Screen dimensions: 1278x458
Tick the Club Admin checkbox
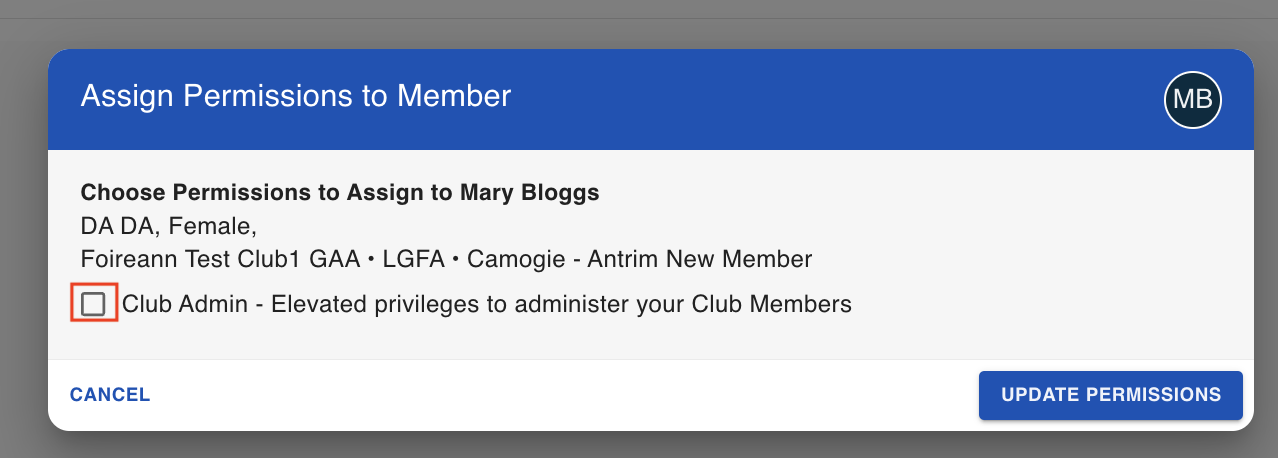click(94, 304)
